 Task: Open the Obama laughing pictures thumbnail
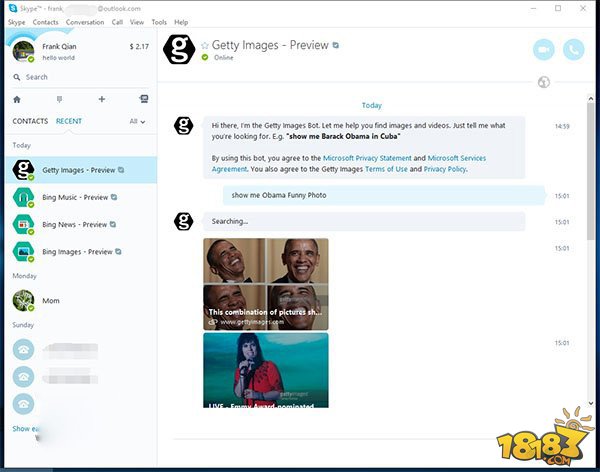click(265, 283)
